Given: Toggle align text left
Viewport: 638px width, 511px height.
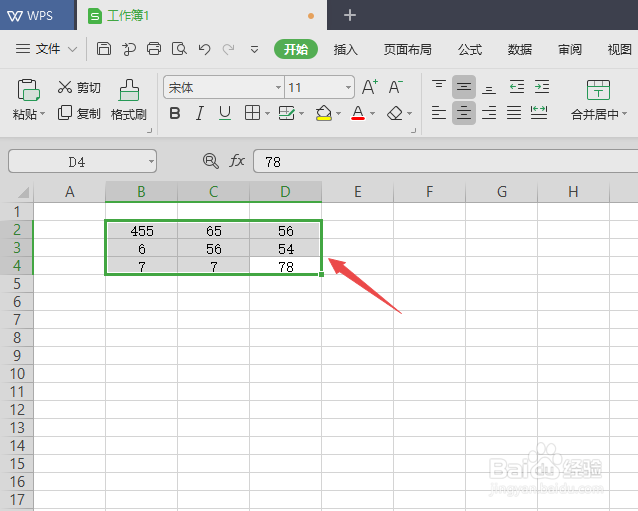Looking at the screenshot, I should 439,113.
